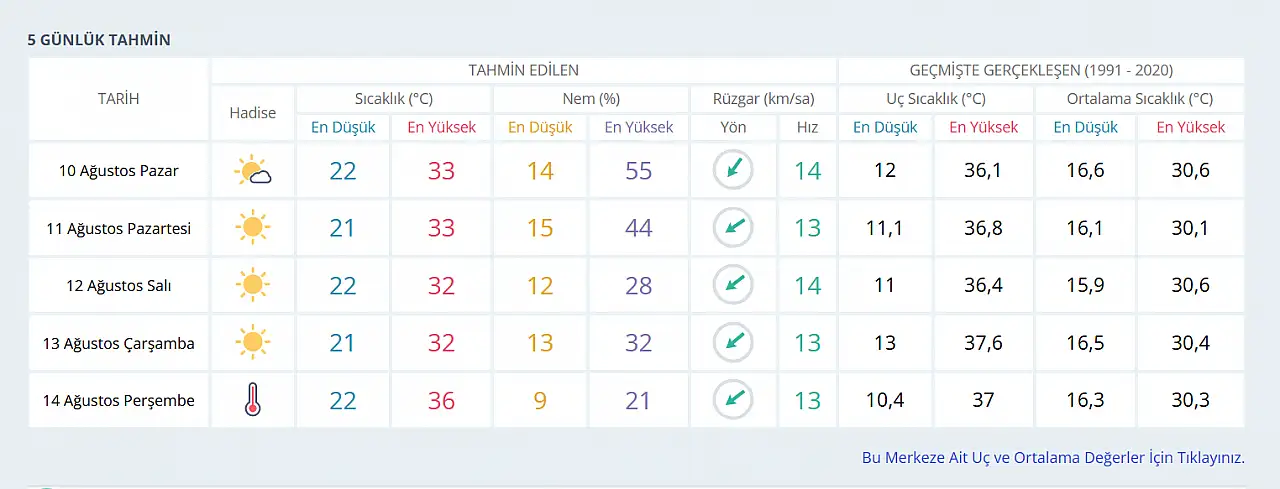Select the Nem (%) header cell
The width and height of the screenshot is (1280, 489).
pyautogui.click(x=591, y=99)
